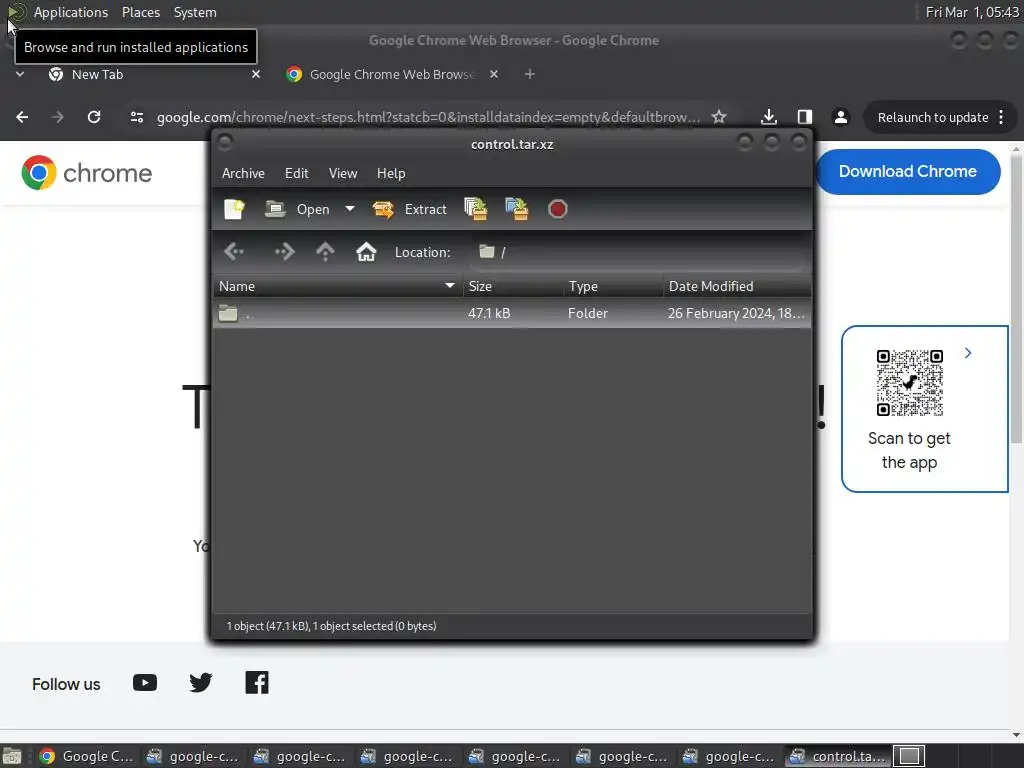Viewport: 1024px width, 768px height.
Task: Create new archive icon in toolbar
Action: 234,209
